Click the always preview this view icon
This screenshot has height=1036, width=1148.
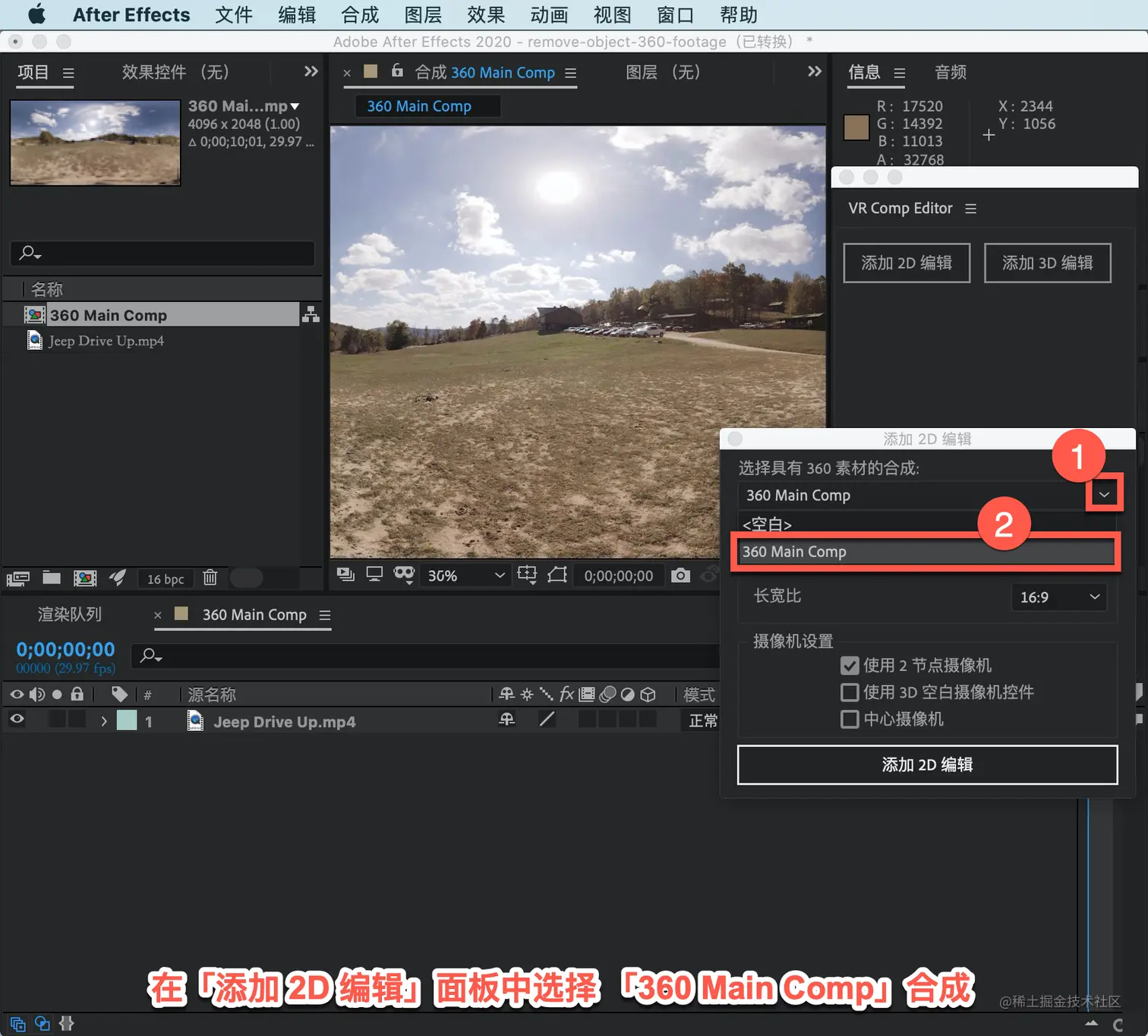point(345,575)
